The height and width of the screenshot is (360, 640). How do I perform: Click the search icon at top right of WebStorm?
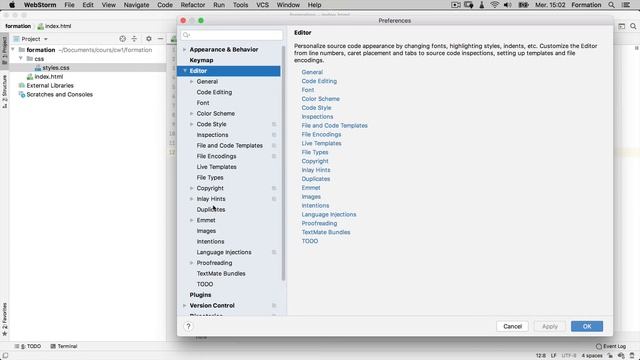(x=633, y=26)
